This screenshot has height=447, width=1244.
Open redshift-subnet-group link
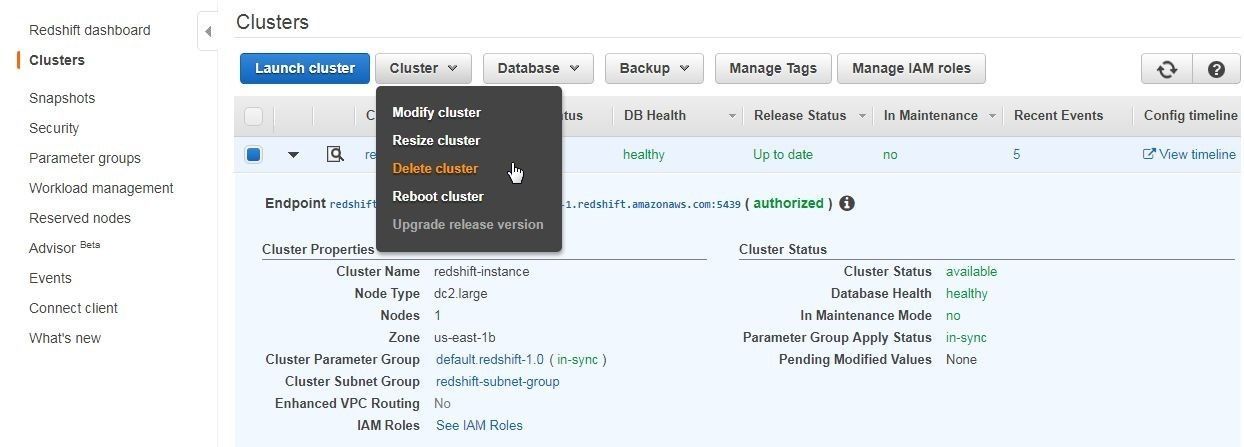498,381
